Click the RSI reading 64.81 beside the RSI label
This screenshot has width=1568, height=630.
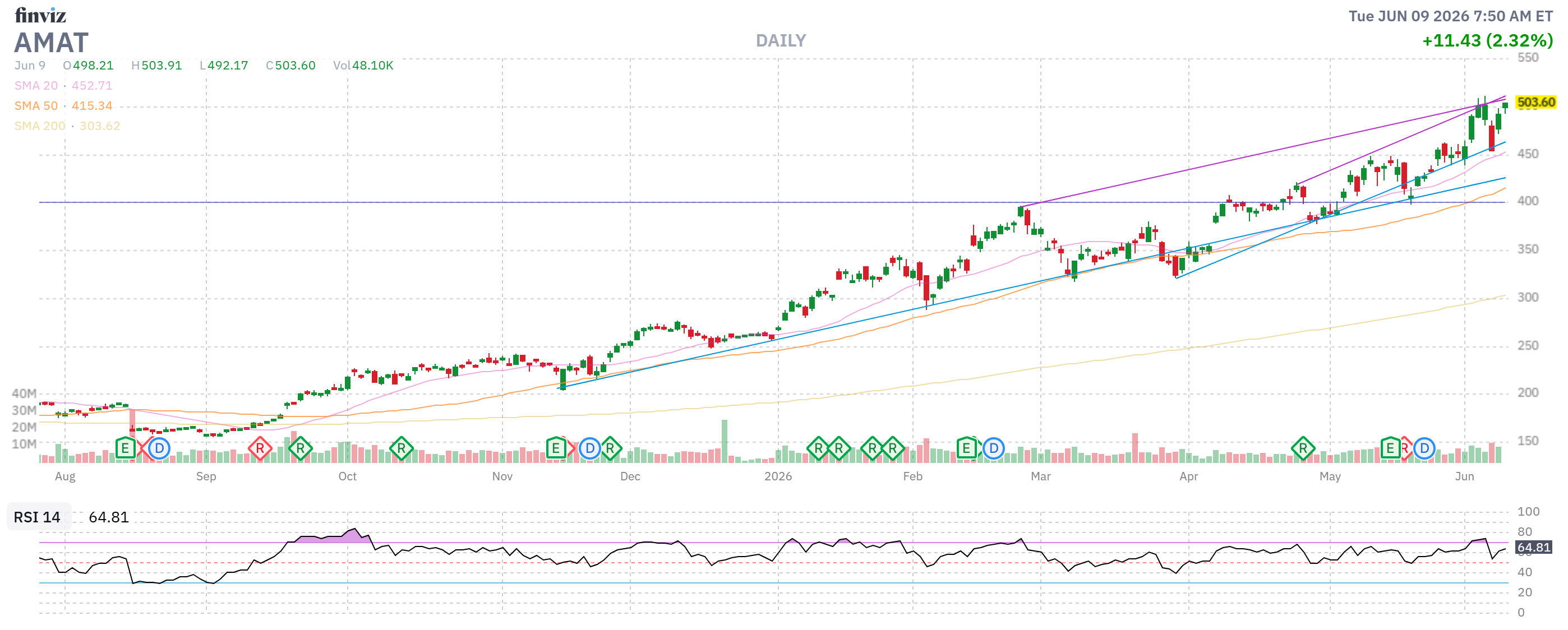(x=109, y=517)
